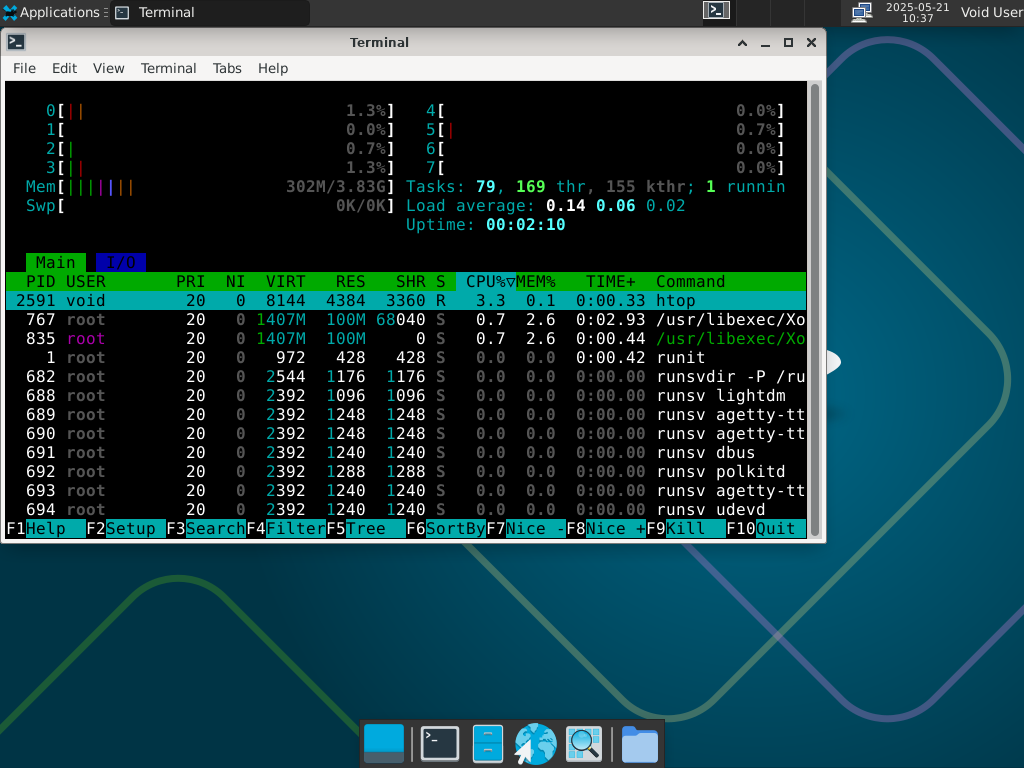The width and height of the screenshot is (1024, 768).
Task: Sort by USER column header
Action: click(86, 281)
